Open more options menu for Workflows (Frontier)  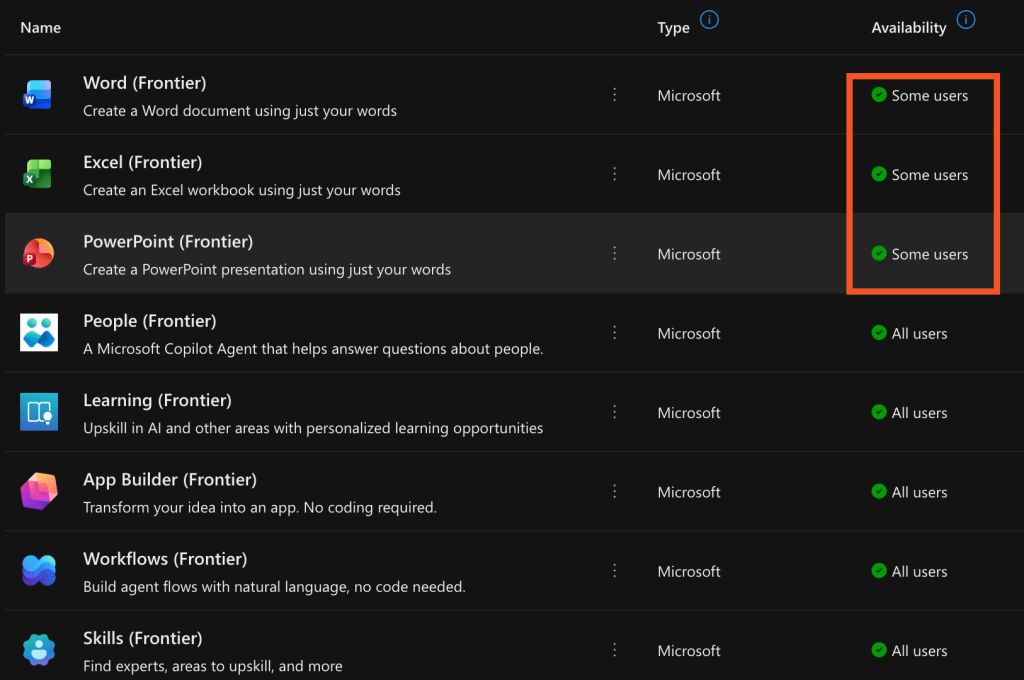pyautogui.click(x=614, y=571)
